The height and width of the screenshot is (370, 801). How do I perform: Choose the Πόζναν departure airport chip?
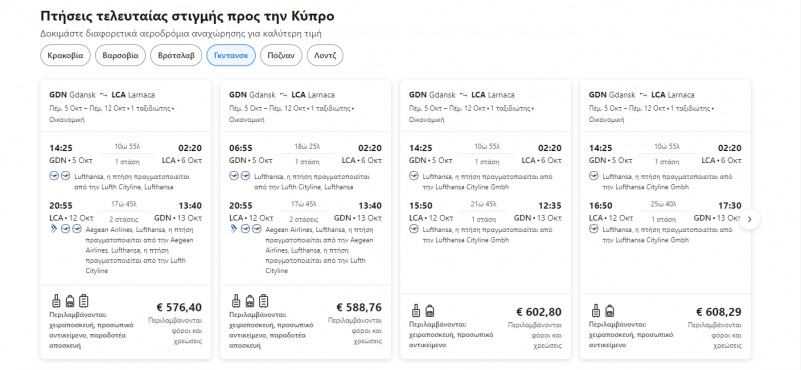point(281,56)
